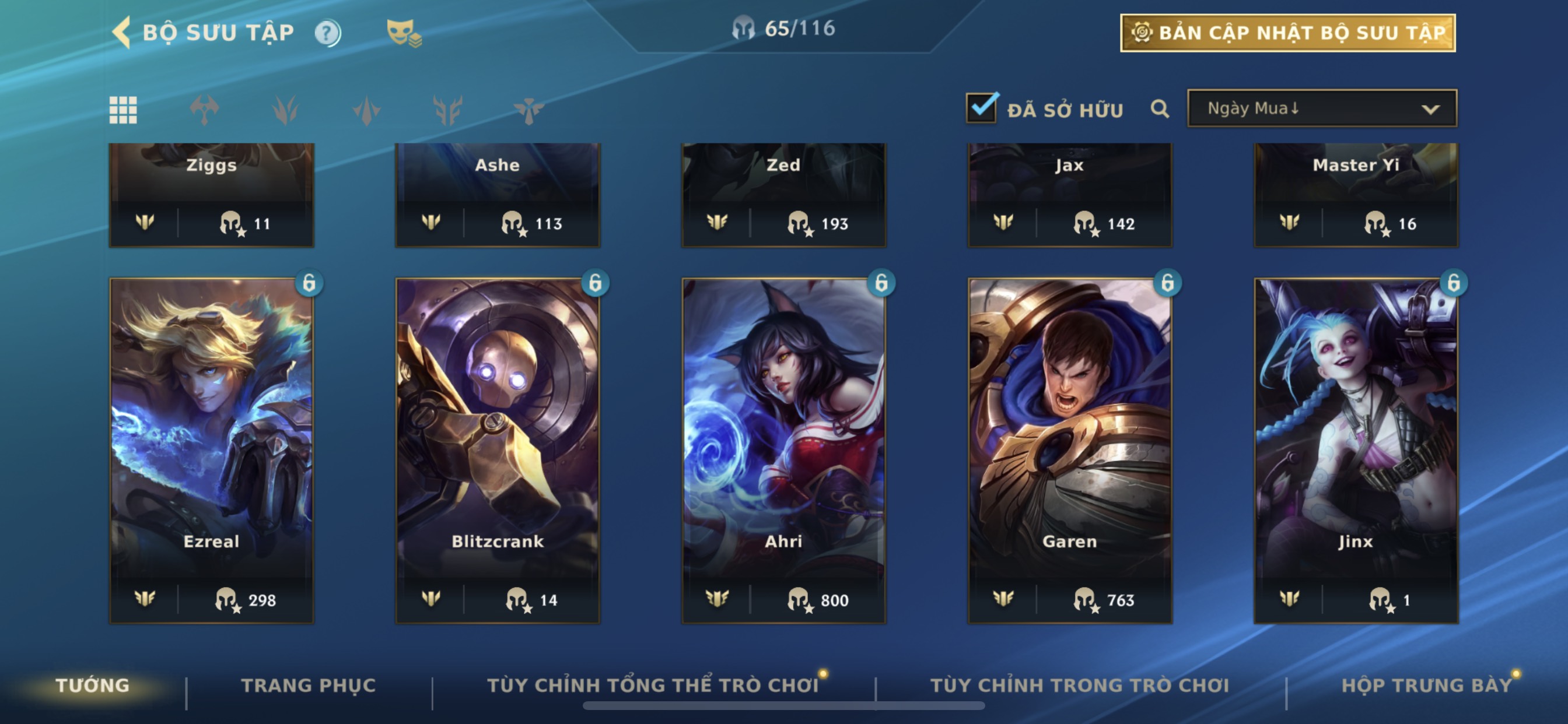
Task: Open the magnifying glass search icon
Action: point(1160,109)
